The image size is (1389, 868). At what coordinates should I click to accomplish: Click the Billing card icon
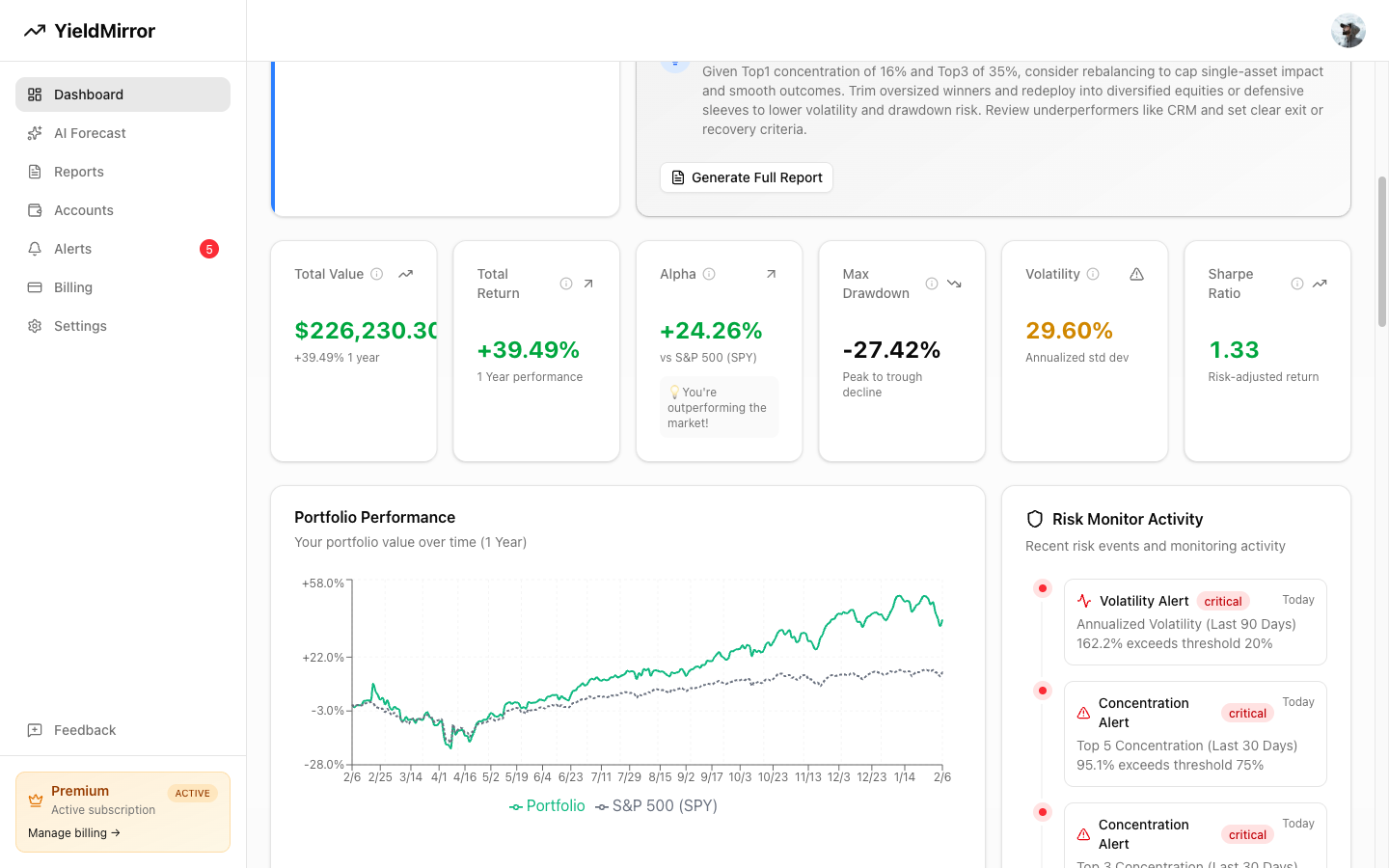point(35,287)
